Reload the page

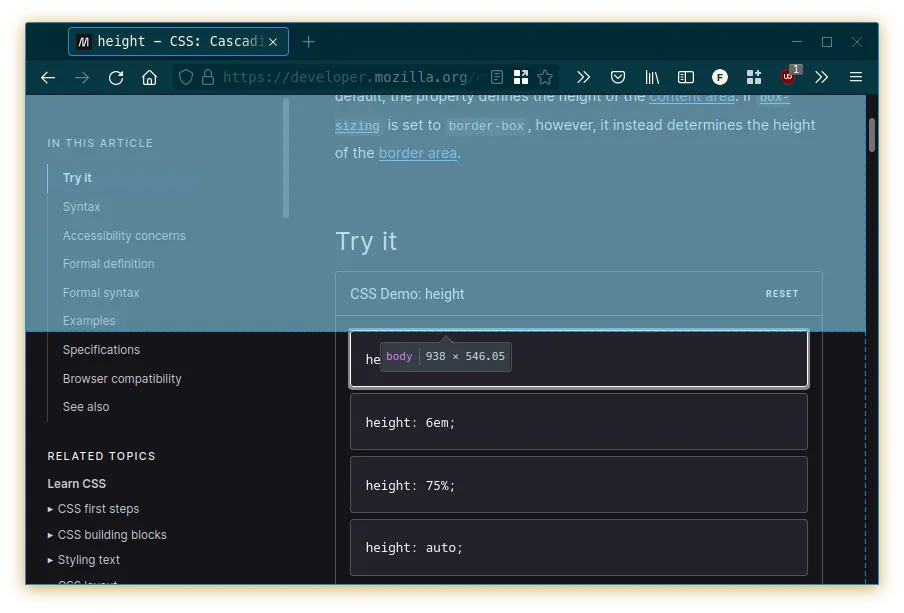pyautogui.click(x=116, y=77)
